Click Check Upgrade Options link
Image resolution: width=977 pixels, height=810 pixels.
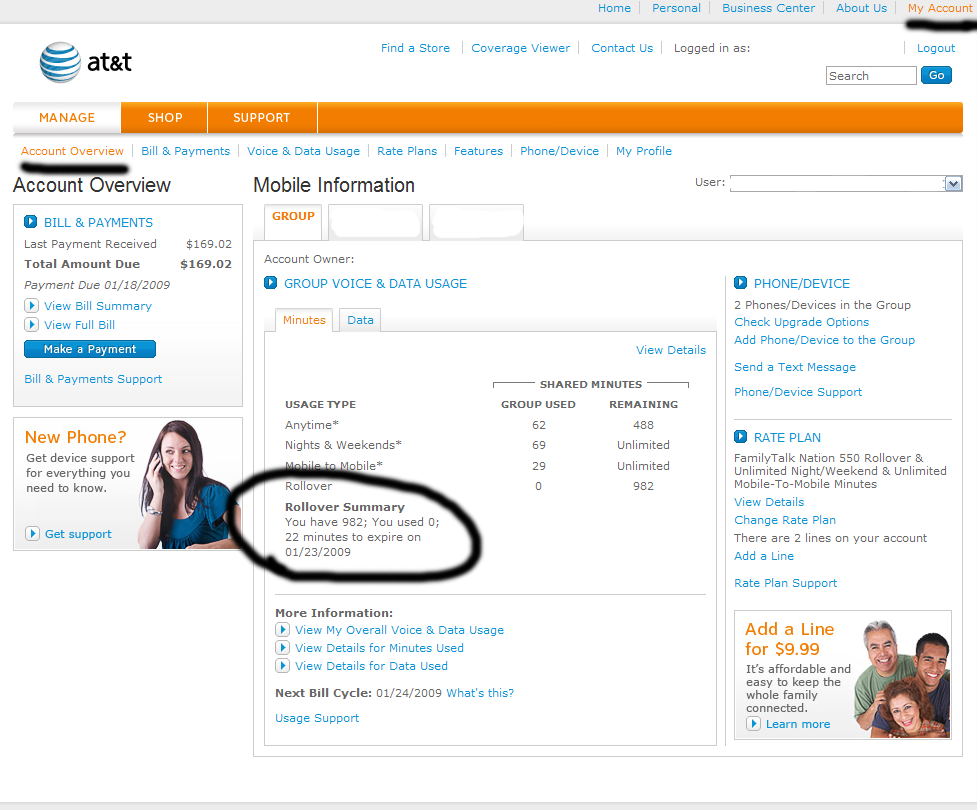(801, 322)
